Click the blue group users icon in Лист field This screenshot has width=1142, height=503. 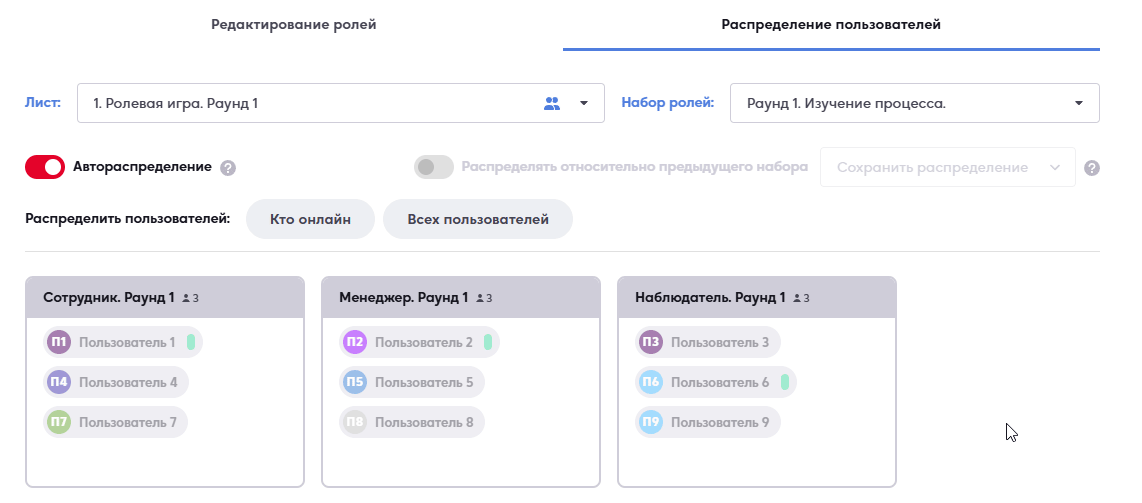[x=552, y=103]
